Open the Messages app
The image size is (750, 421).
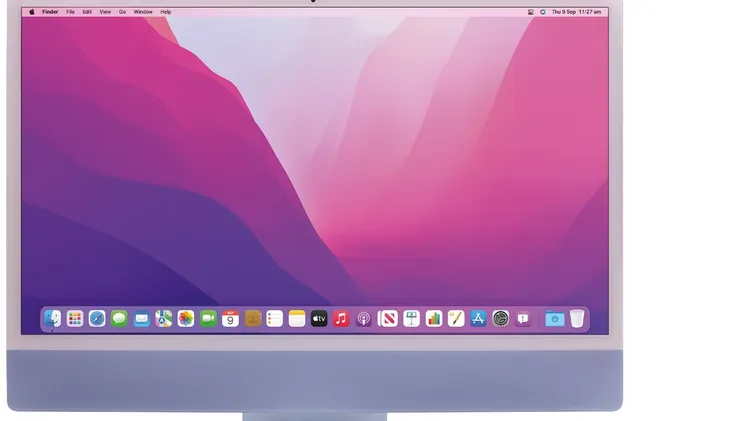point(119,318)
